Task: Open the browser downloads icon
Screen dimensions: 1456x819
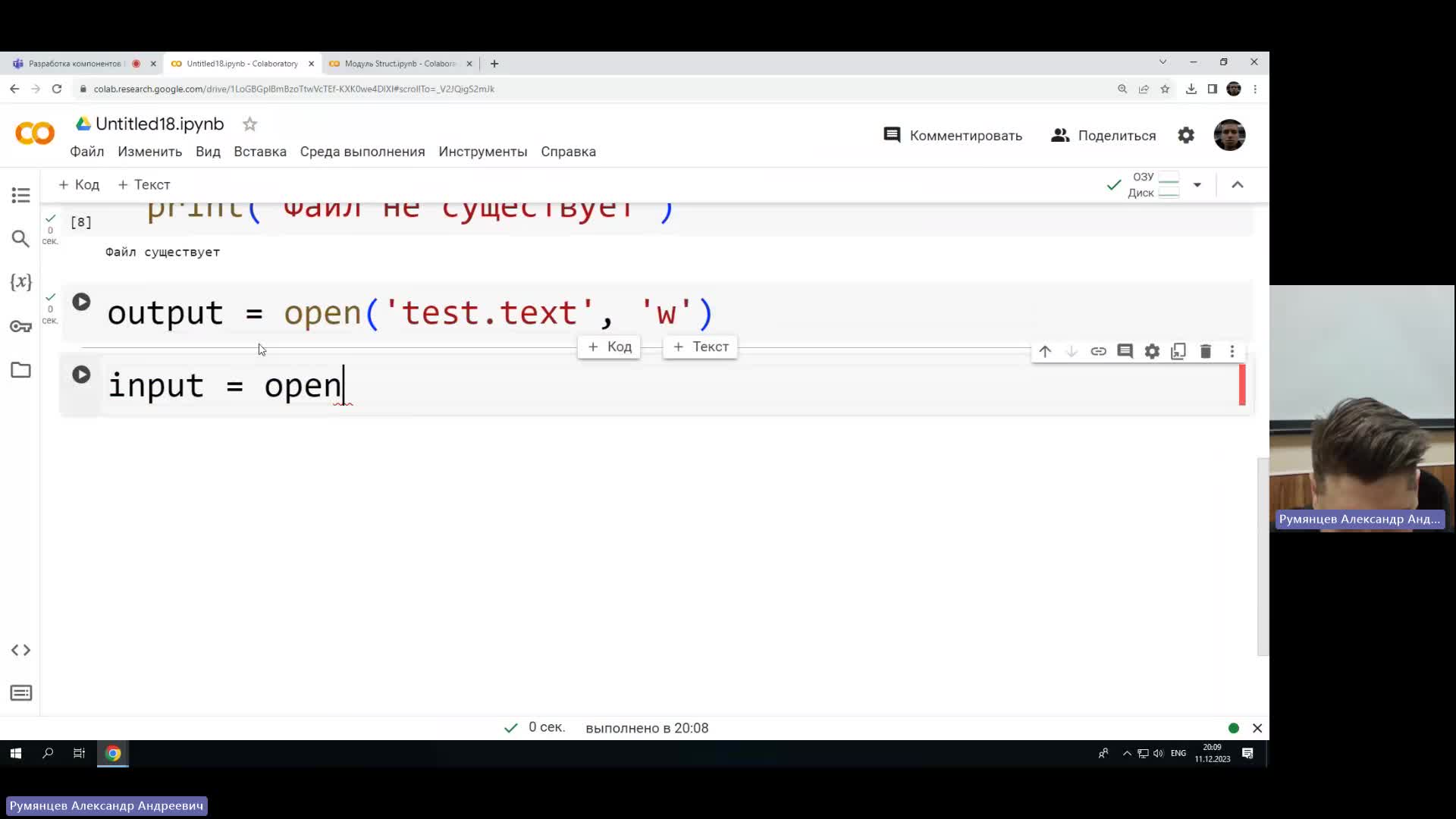Action: click(1191, 89)
